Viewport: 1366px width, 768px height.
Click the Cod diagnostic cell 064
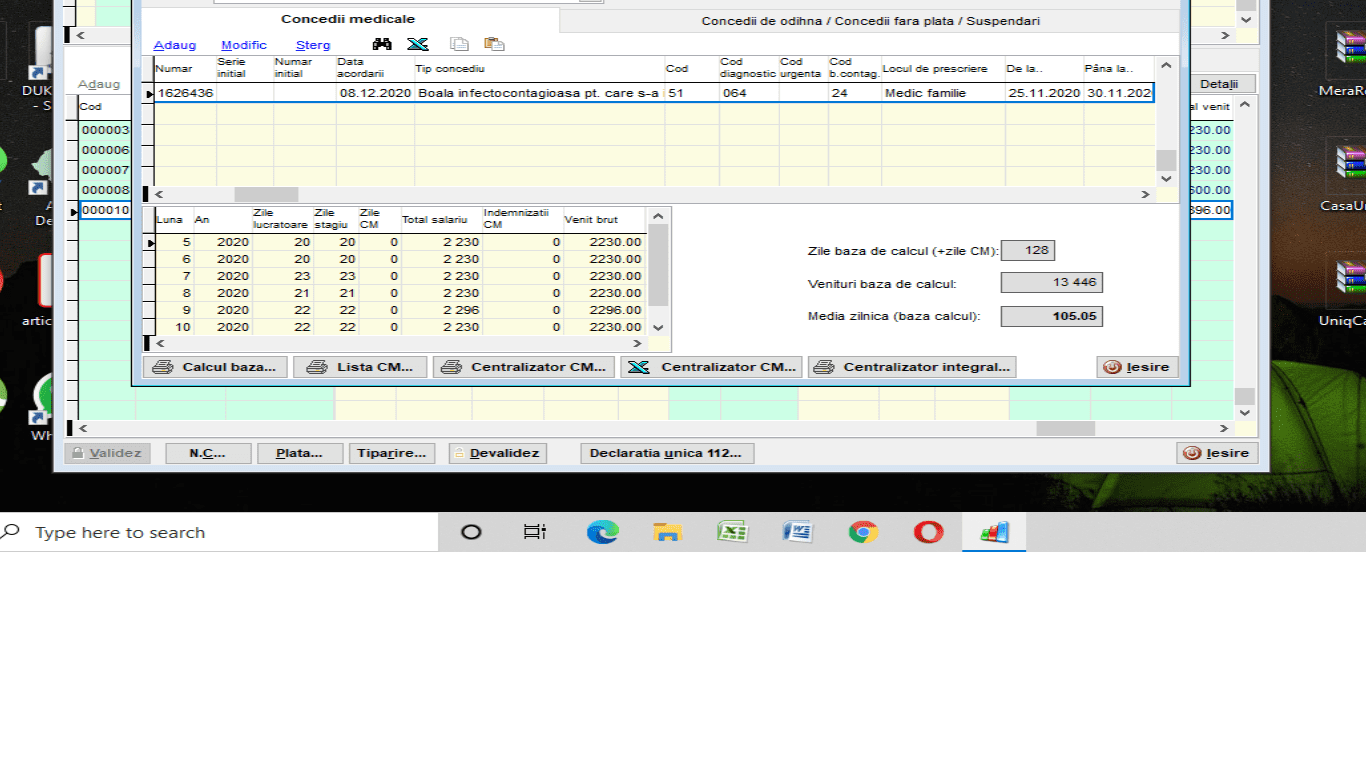point(748,93)
